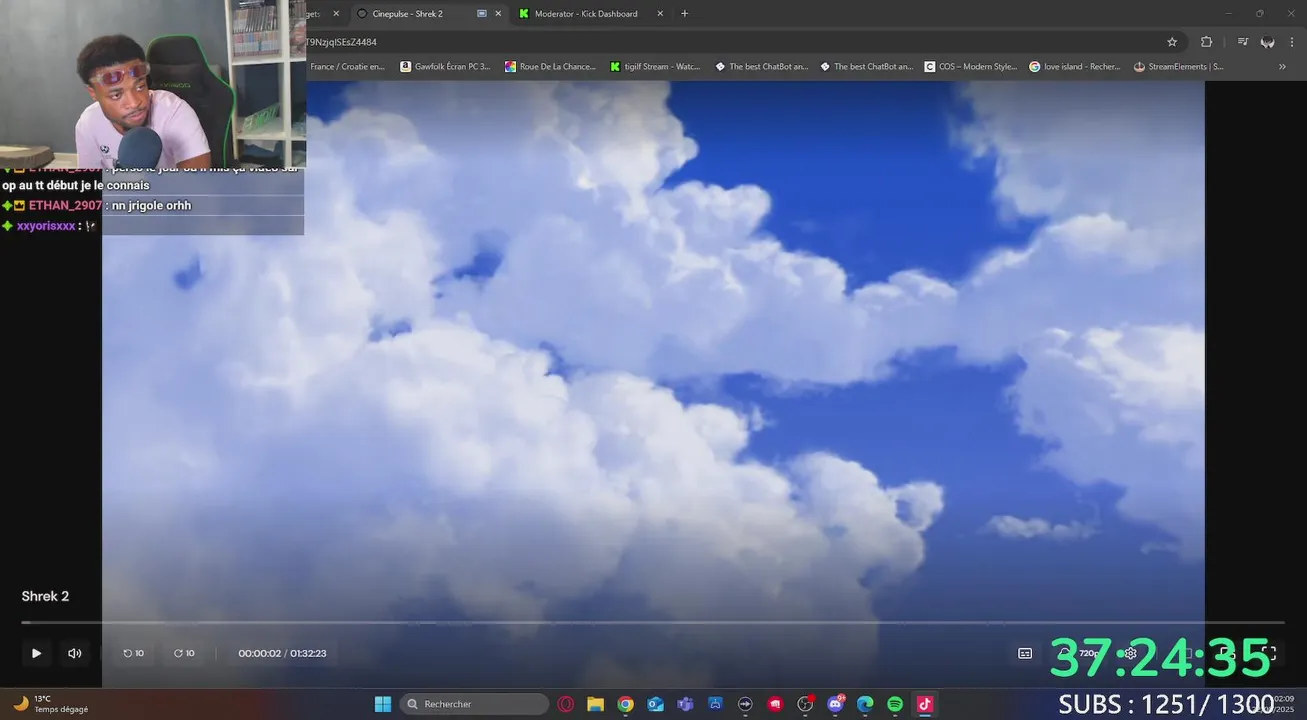Toggle subtitles in the video player
Viewport: 1307px width, 720px height.
(x=1025, y=653)
